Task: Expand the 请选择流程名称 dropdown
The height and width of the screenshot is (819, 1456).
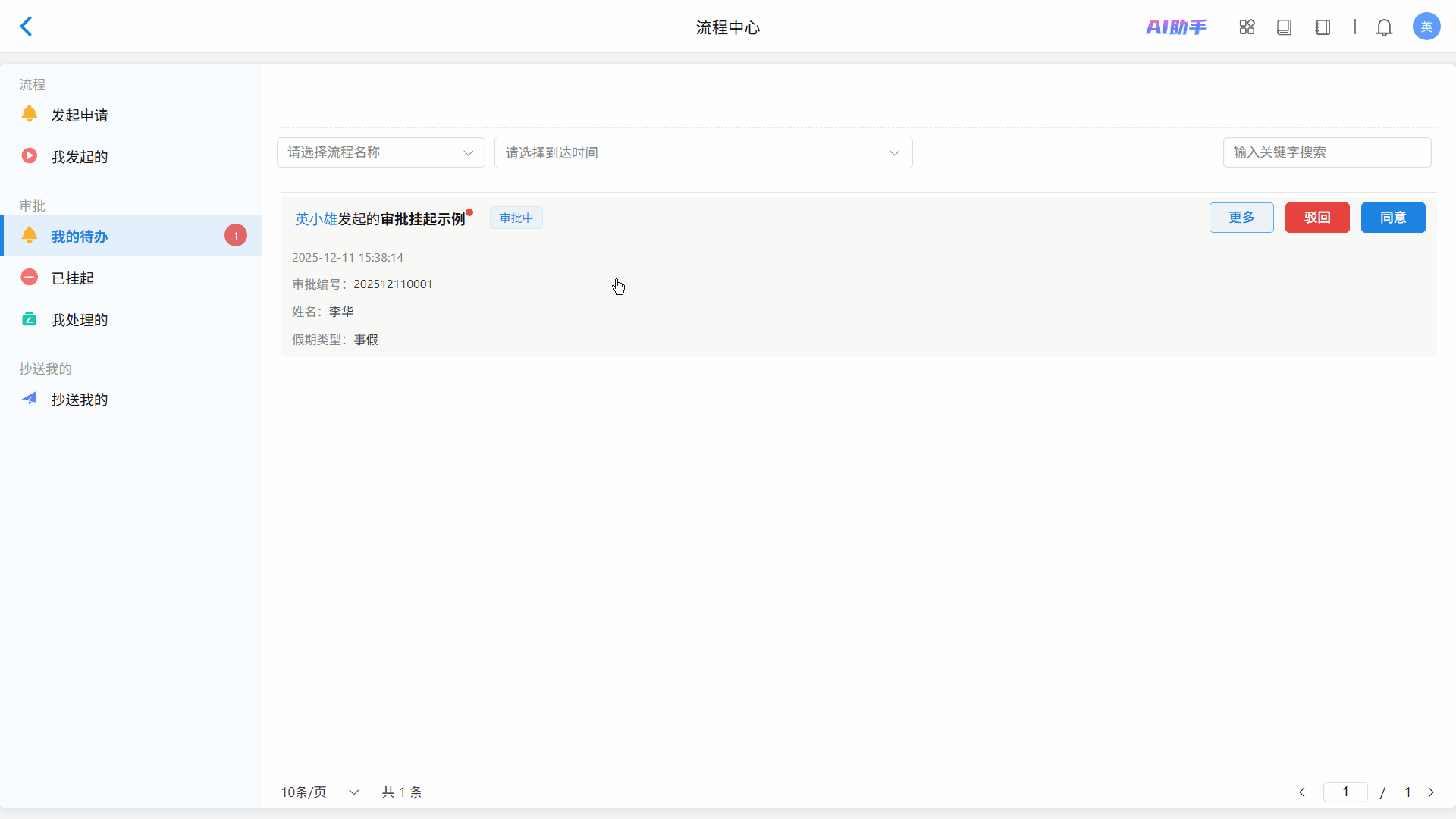Action: (x=380, y=152)
